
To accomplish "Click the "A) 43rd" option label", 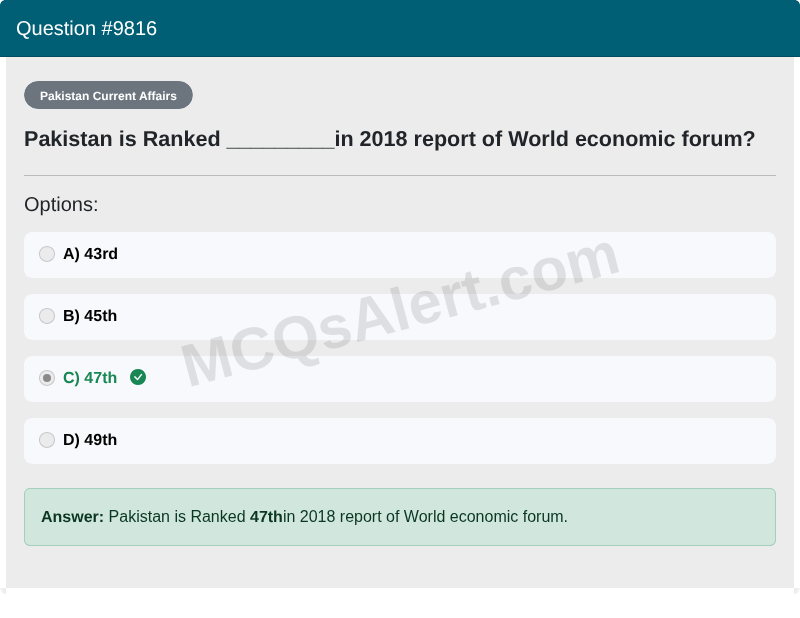I will pos(90,254).
